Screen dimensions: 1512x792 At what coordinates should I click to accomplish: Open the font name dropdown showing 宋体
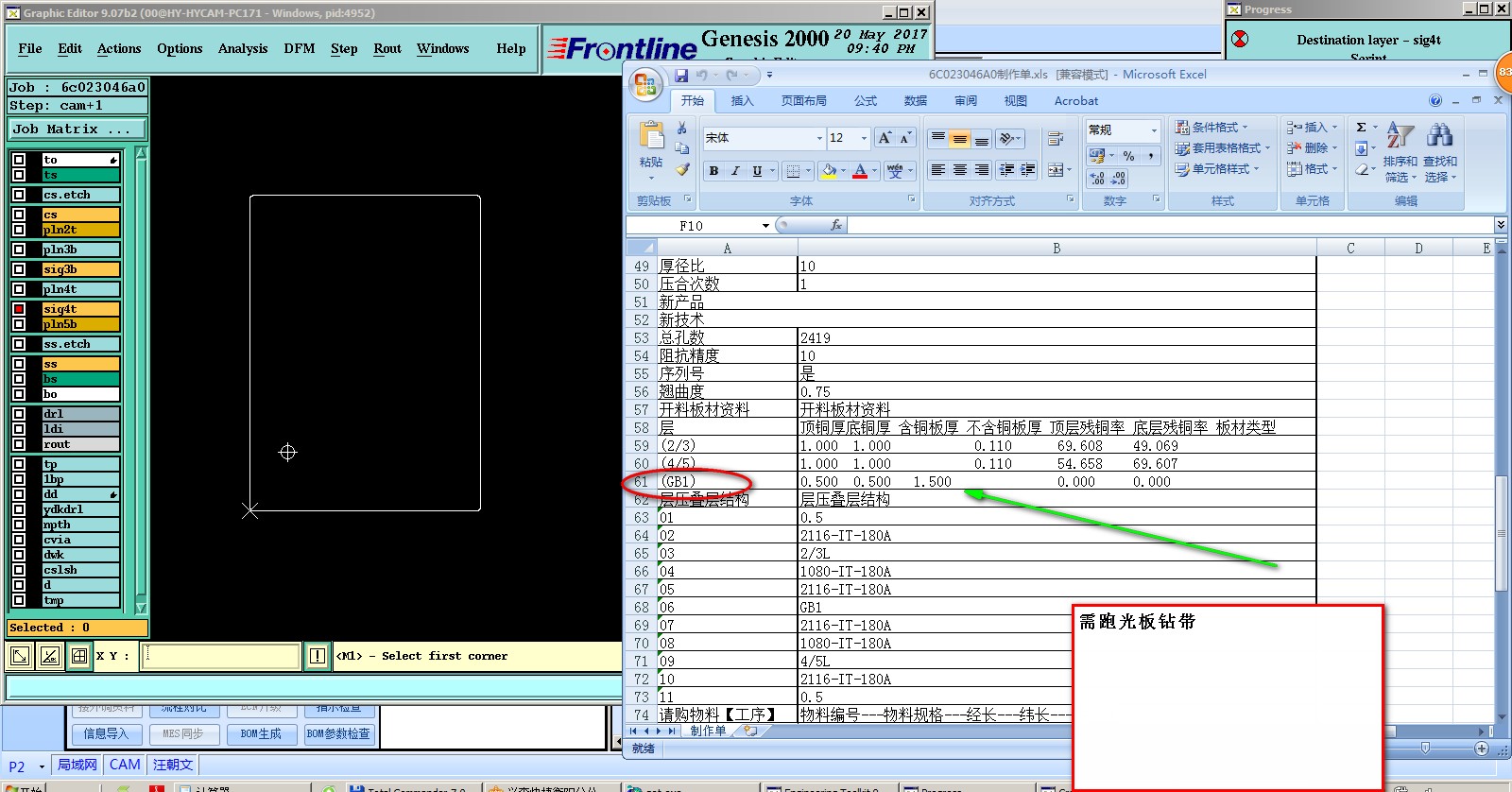click(819, 138)
